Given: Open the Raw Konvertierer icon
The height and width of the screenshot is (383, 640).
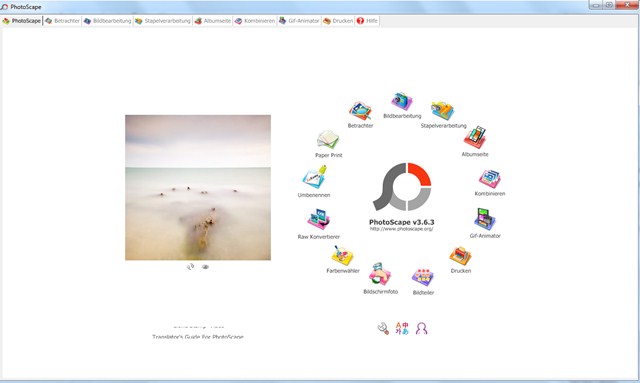Looking at the screenshot, I should pyautogui.click(x=319, y=219).
